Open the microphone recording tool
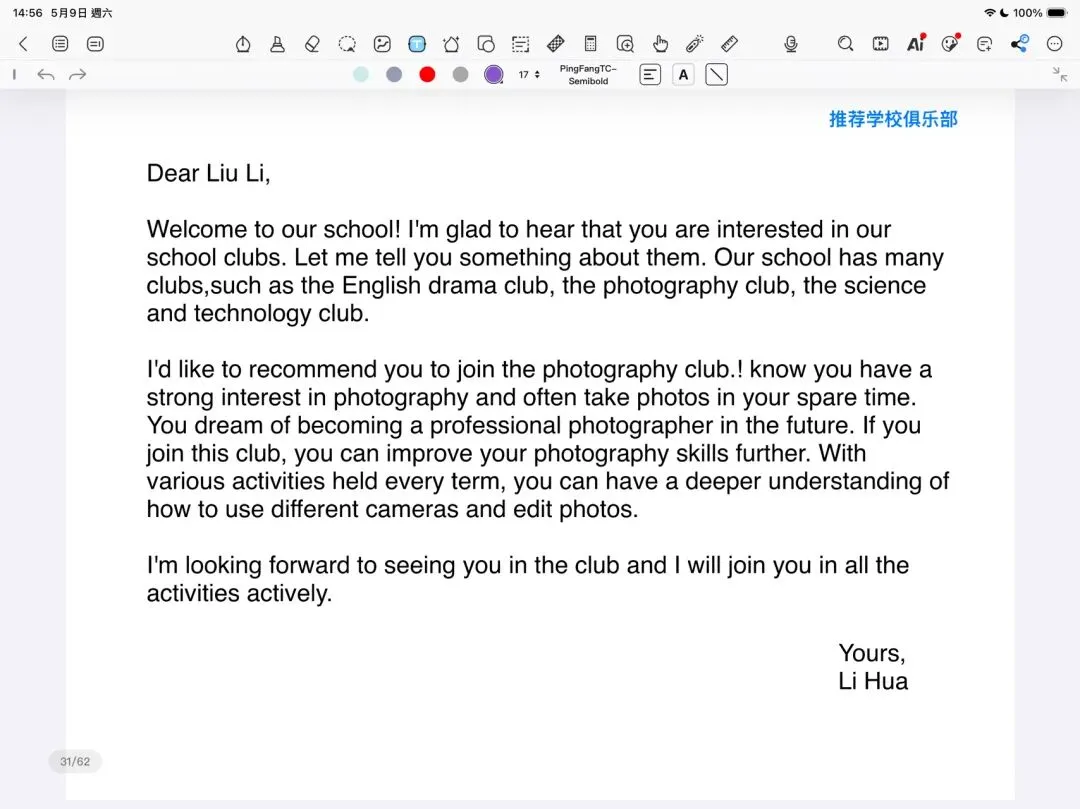Screen dimensions: 1080x809 pyautogui.click(x=791, y=44)
